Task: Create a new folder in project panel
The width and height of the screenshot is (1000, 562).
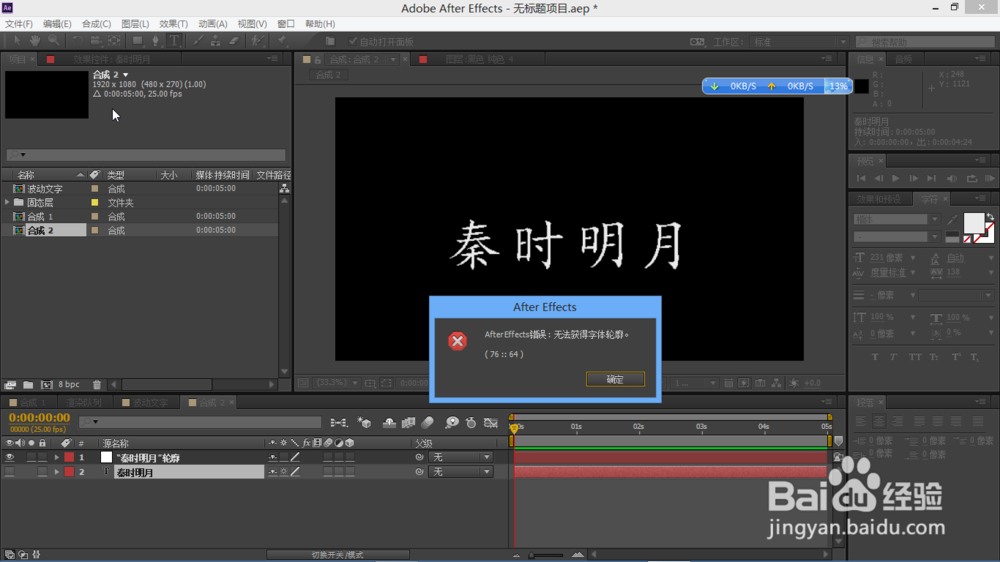Action: (28, 385)
